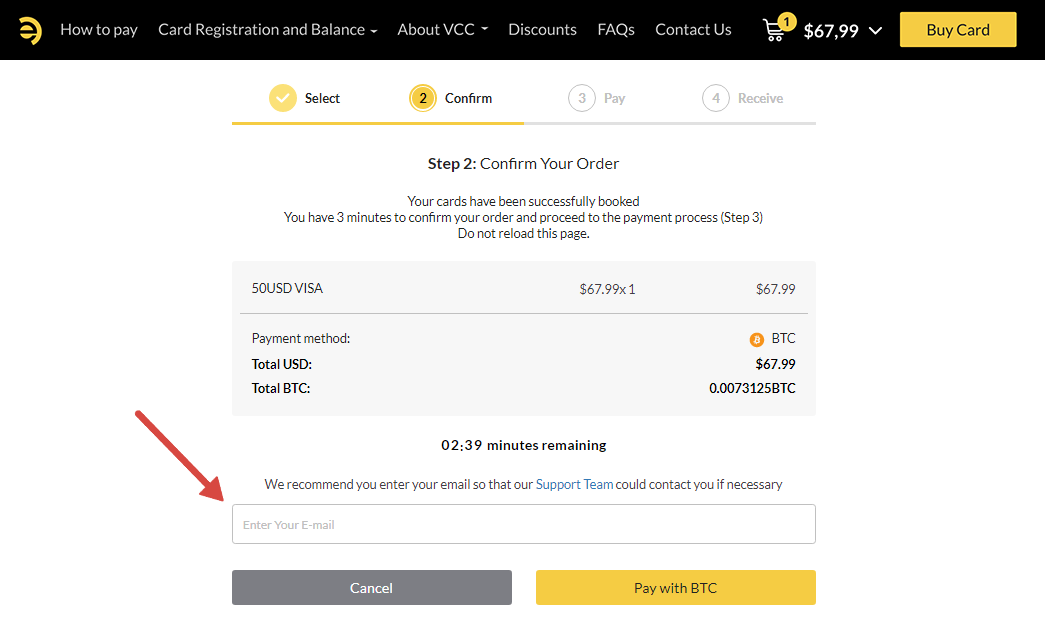The image size is (1045, 625).
Task: Follow the Support Team link
Action: tap(574, 484)
